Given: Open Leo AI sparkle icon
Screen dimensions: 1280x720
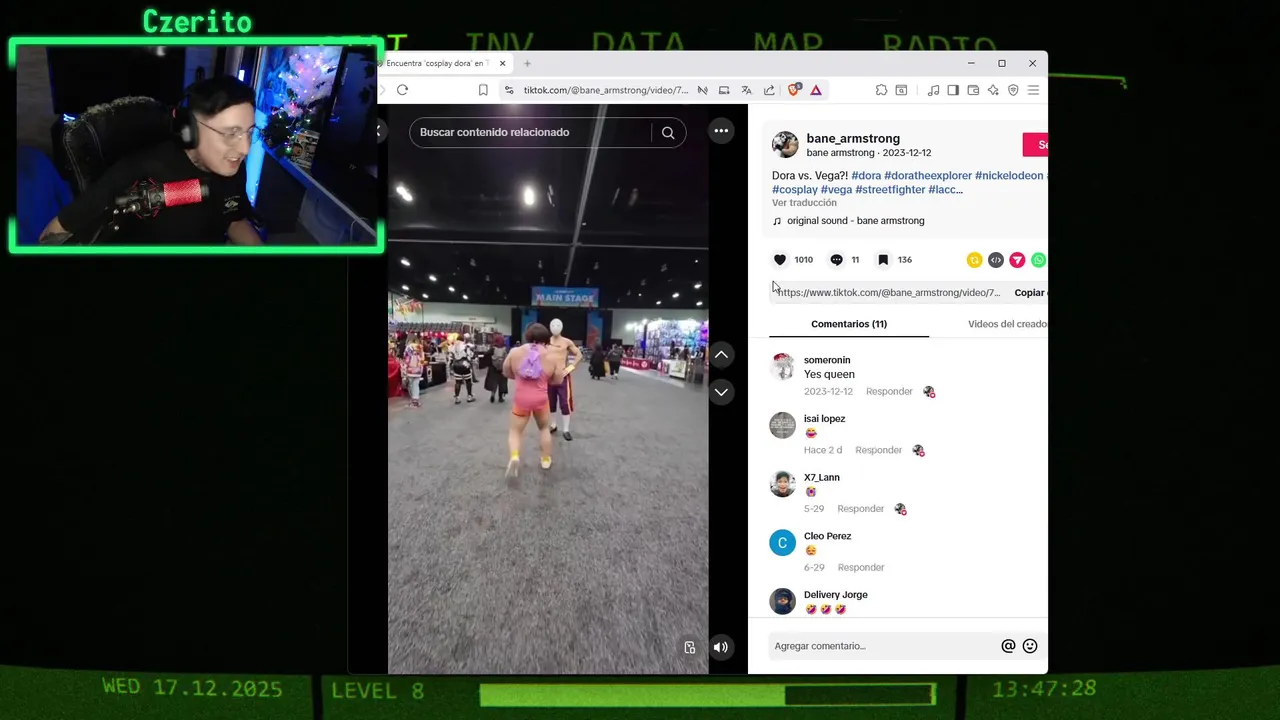Looking at the screenshot, I should (993, 90).
